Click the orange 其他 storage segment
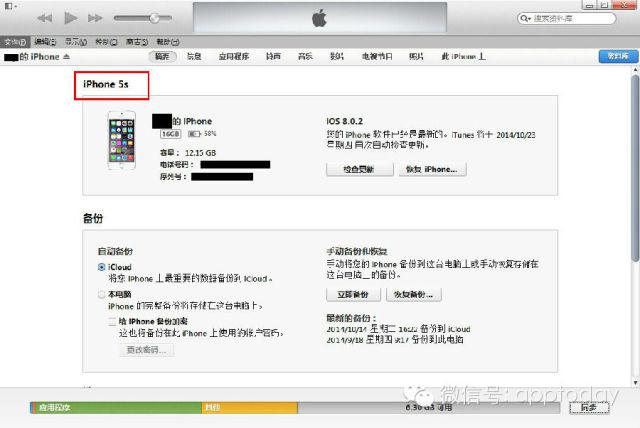 pyautogui.click(x=250, y=408)
